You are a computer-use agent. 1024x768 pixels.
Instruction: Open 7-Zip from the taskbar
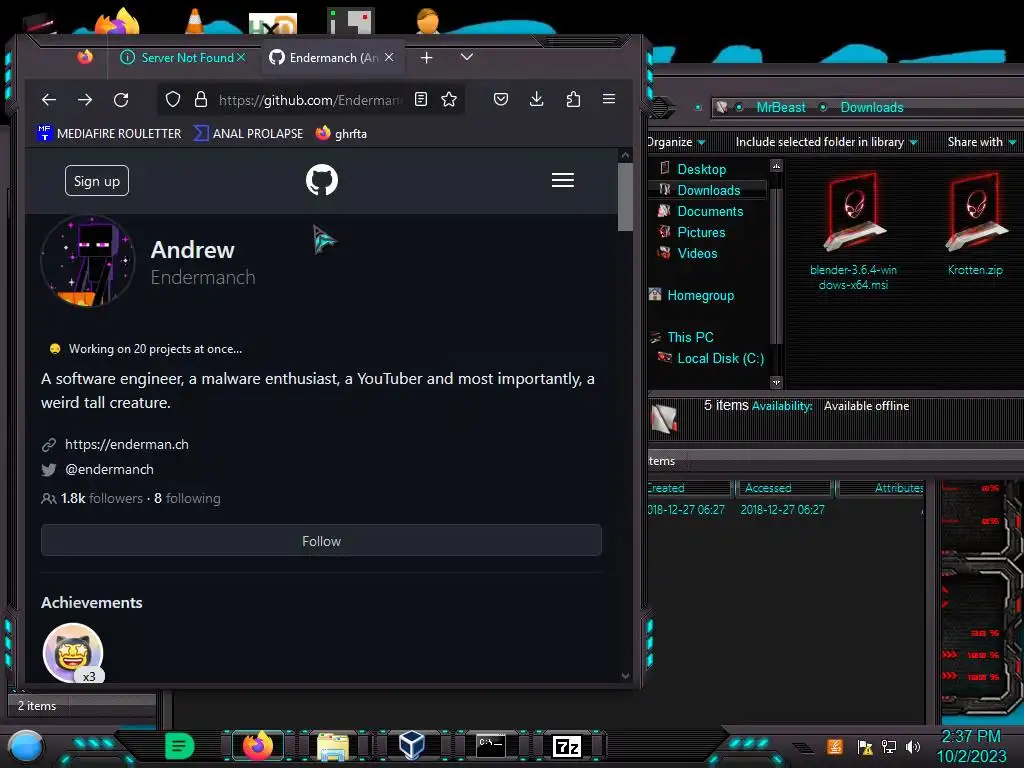pos(567,746)
